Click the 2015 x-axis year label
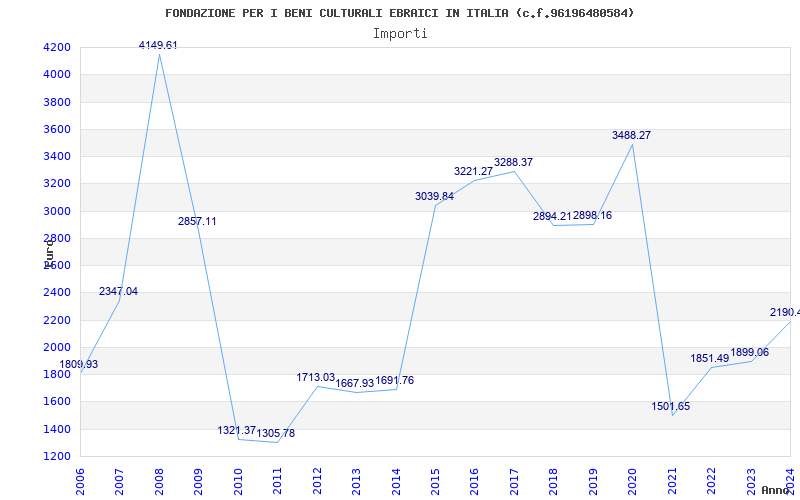 pos(435,481)
